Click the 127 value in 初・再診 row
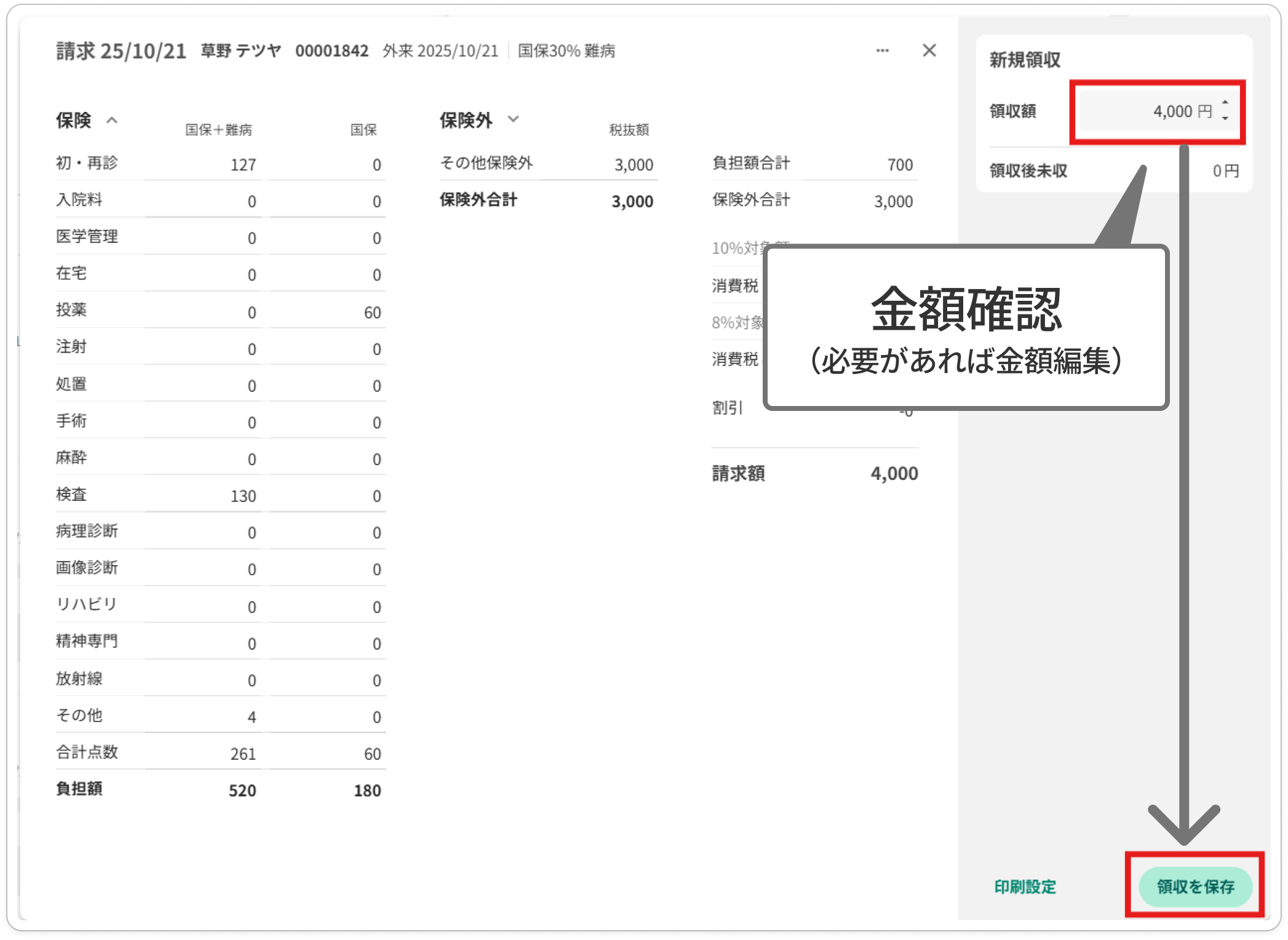The height and width of the screenshot is (940, 1288). (x=243, y=165)
